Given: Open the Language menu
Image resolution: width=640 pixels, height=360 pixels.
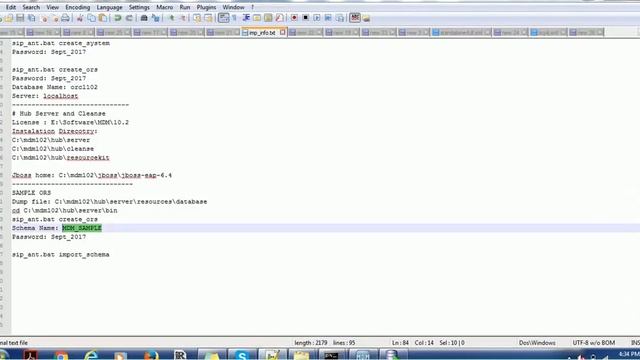Looking at the screenshot, I should click(109, 7).
